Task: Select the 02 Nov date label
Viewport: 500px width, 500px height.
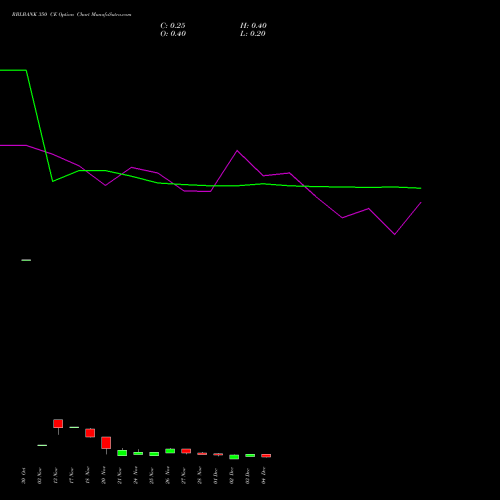Action: coord(39,476)
